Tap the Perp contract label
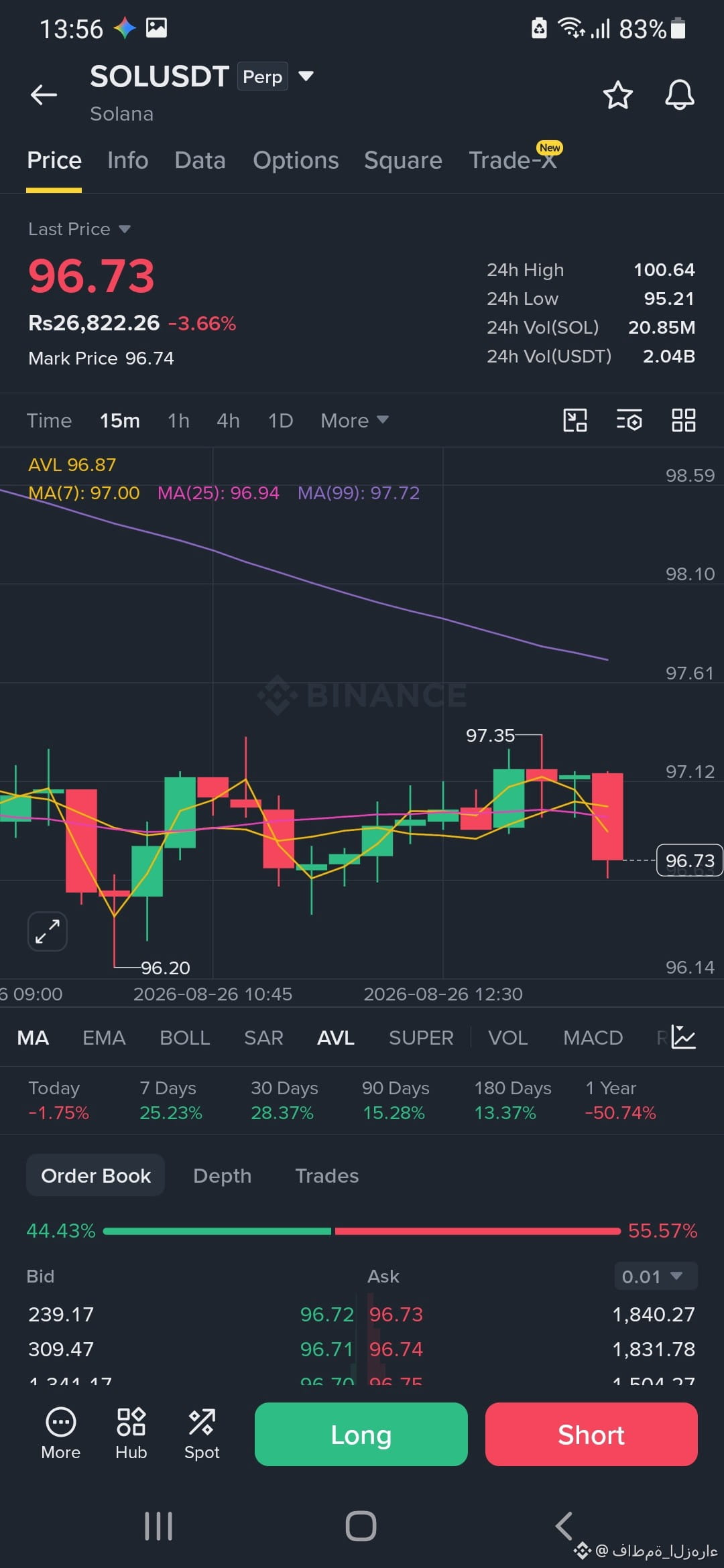Viewport: 724px width, 1568px height. (x=263, y=76)
